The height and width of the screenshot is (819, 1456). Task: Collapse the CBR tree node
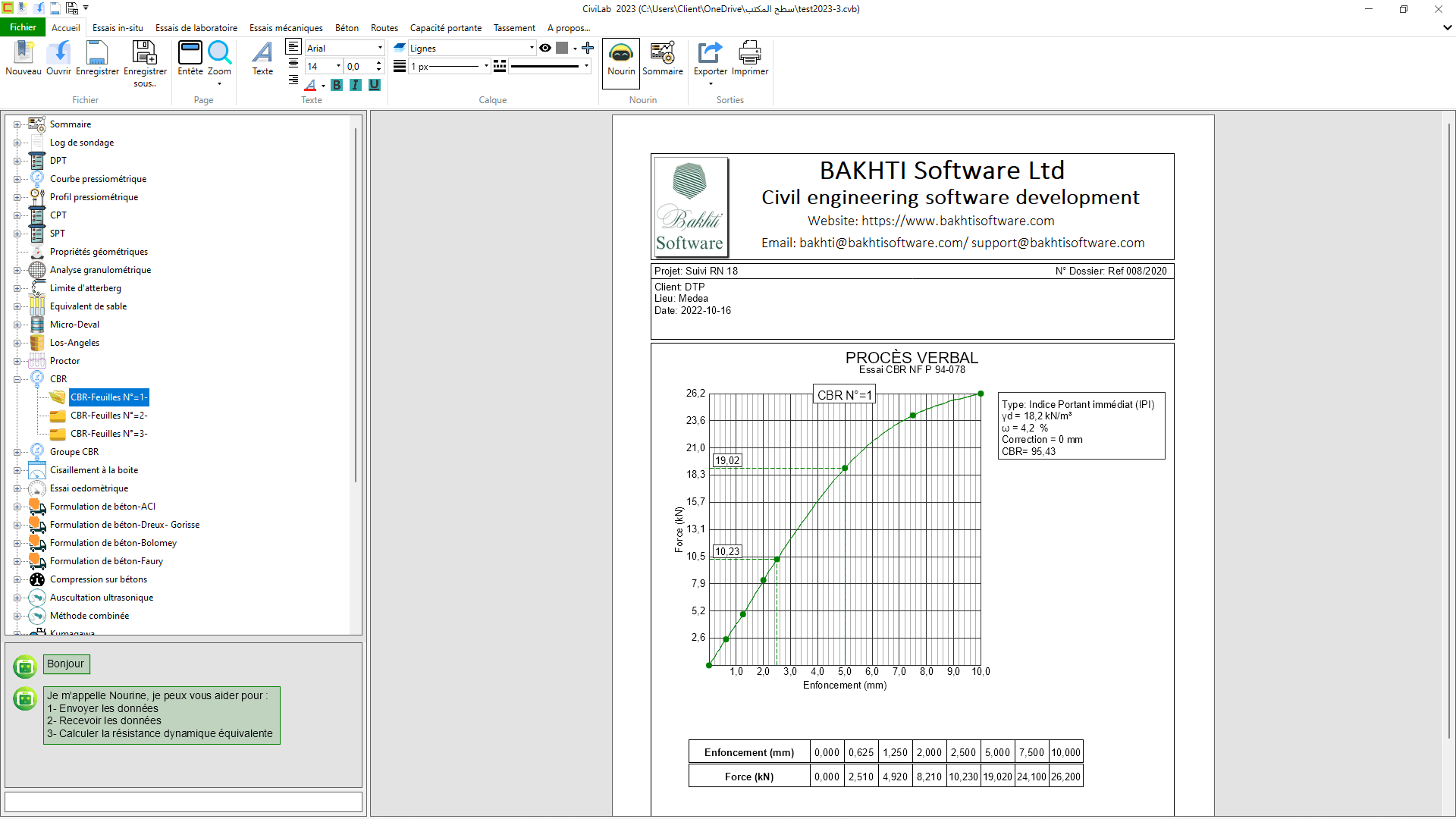pyautogui.click(x=17, y=379)
